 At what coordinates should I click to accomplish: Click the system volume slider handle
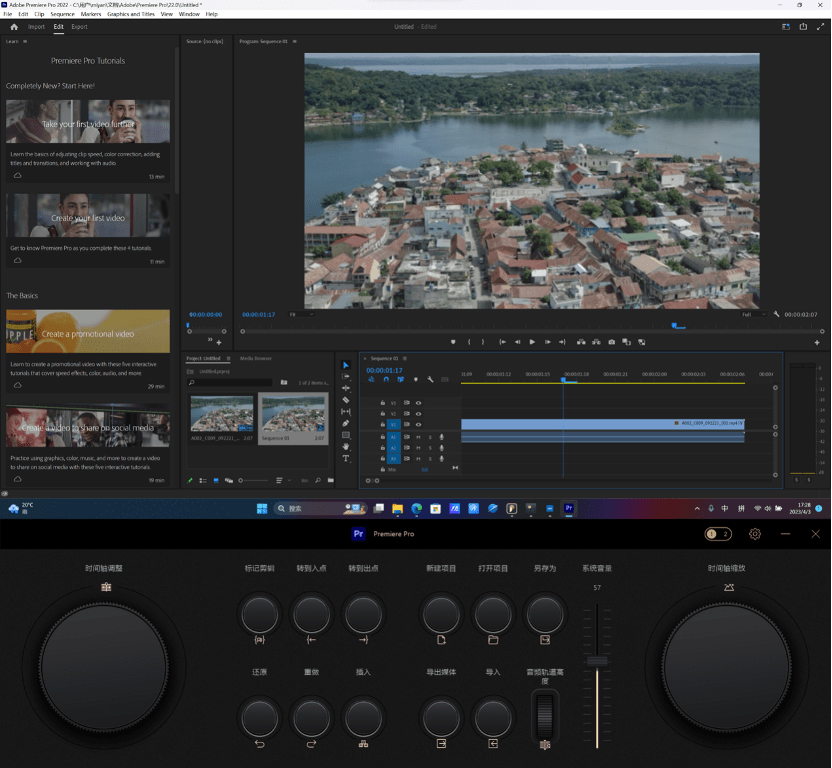[597, 661]
